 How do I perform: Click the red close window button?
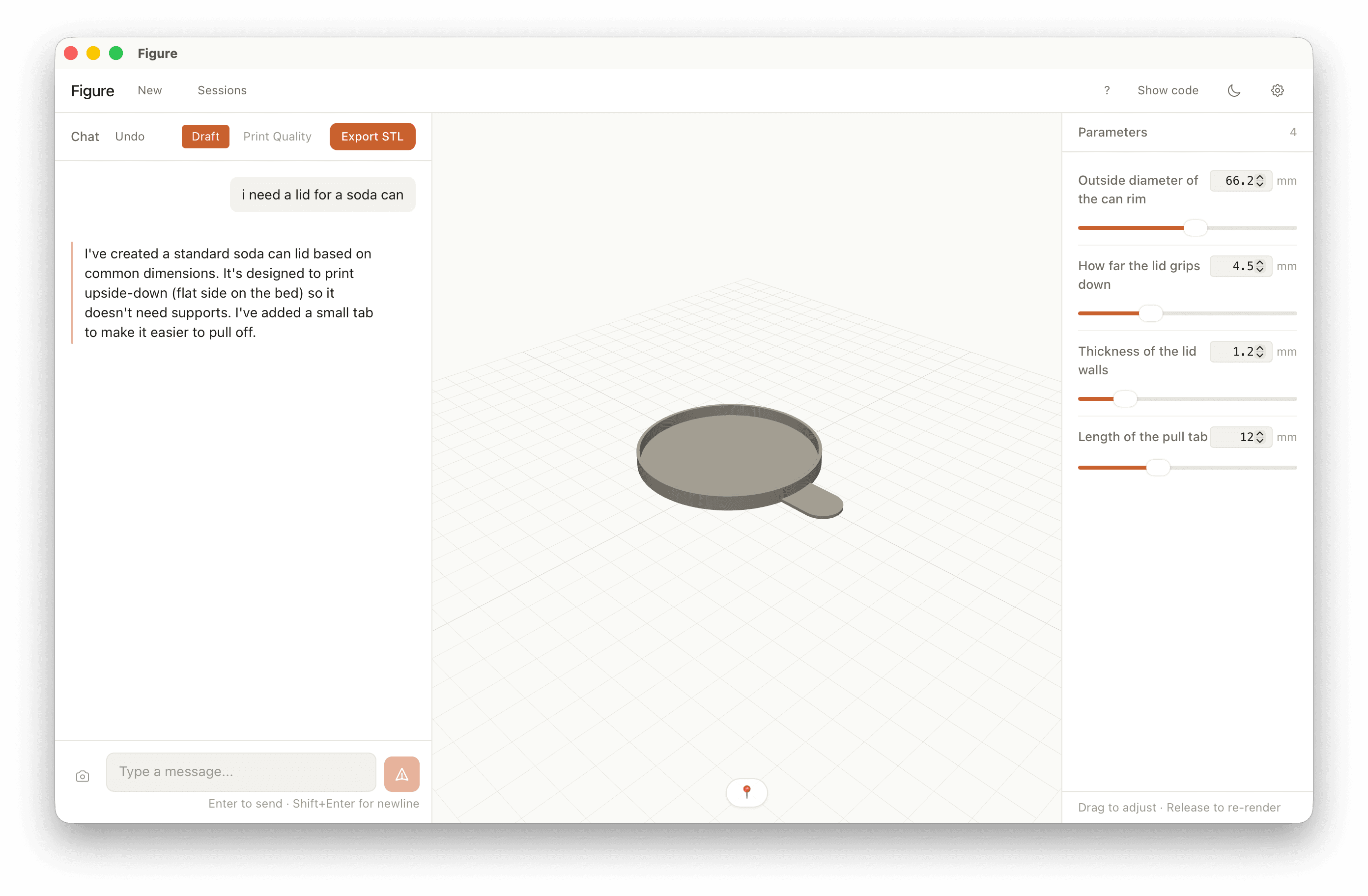click(71, 54)
